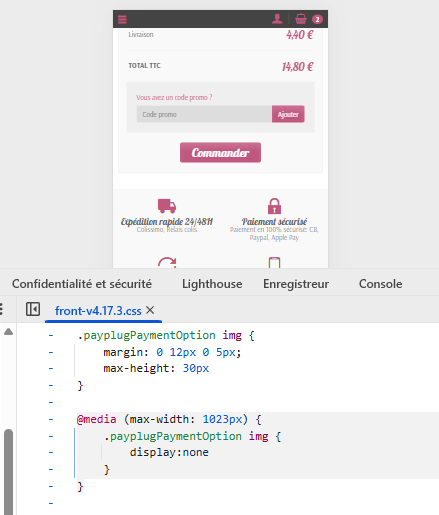439x515 pixels.
Task: Select the front-v4.17.3.css tab
Action: [x=98, y=311]
